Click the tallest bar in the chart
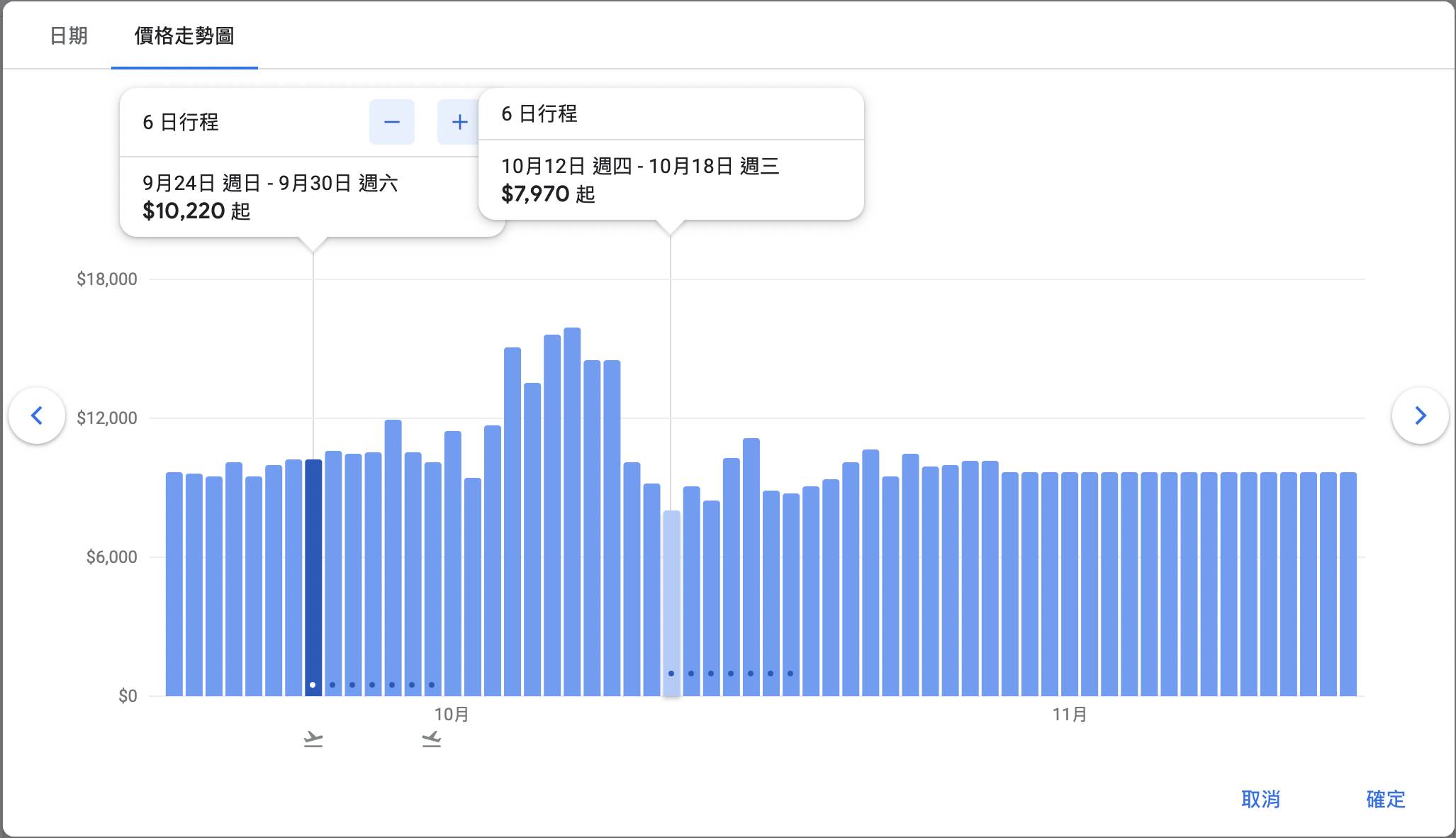 (x=572, y=512)
